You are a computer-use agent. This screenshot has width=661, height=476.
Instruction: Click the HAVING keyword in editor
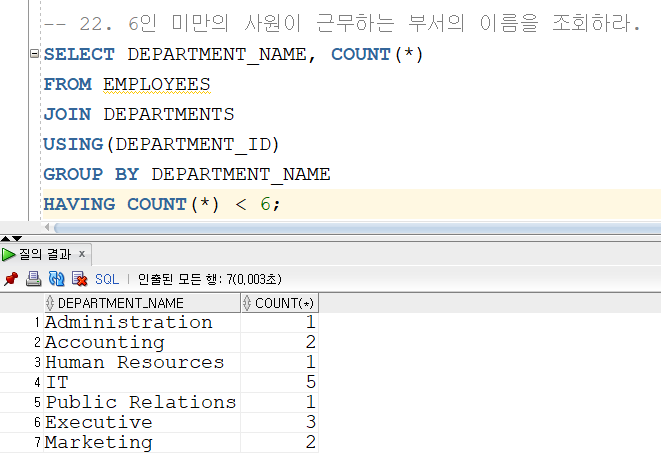click(79, 204)
